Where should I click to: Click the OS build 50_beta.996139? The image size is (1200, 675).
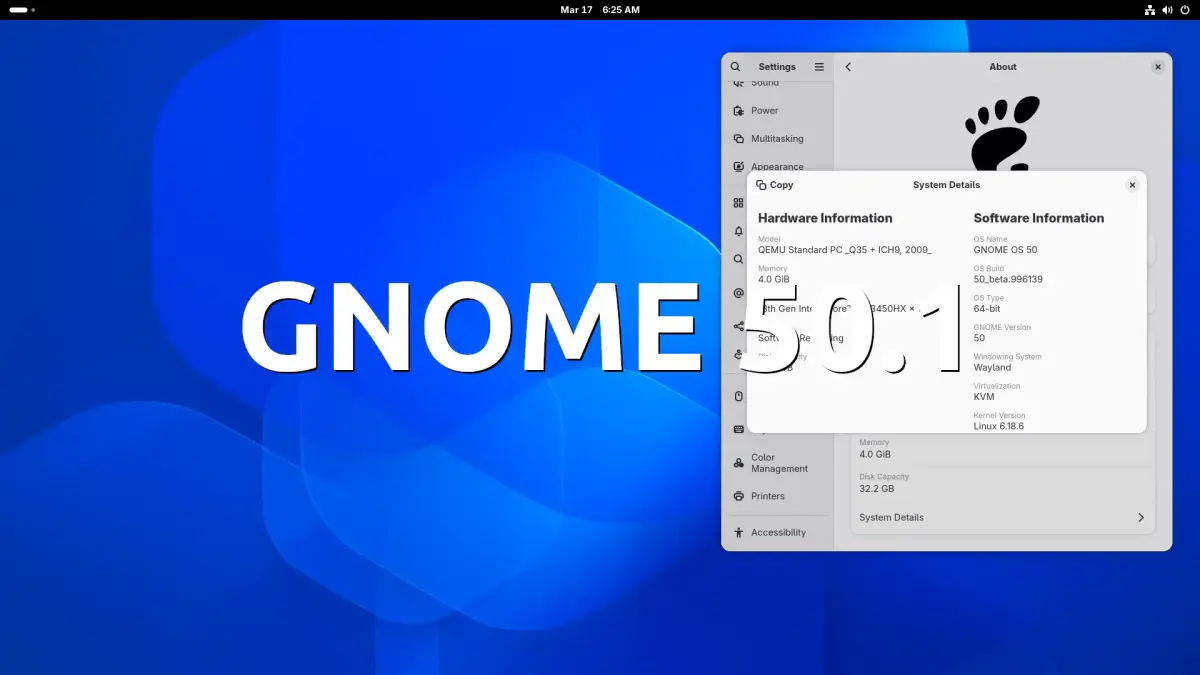click(1008, 280)
